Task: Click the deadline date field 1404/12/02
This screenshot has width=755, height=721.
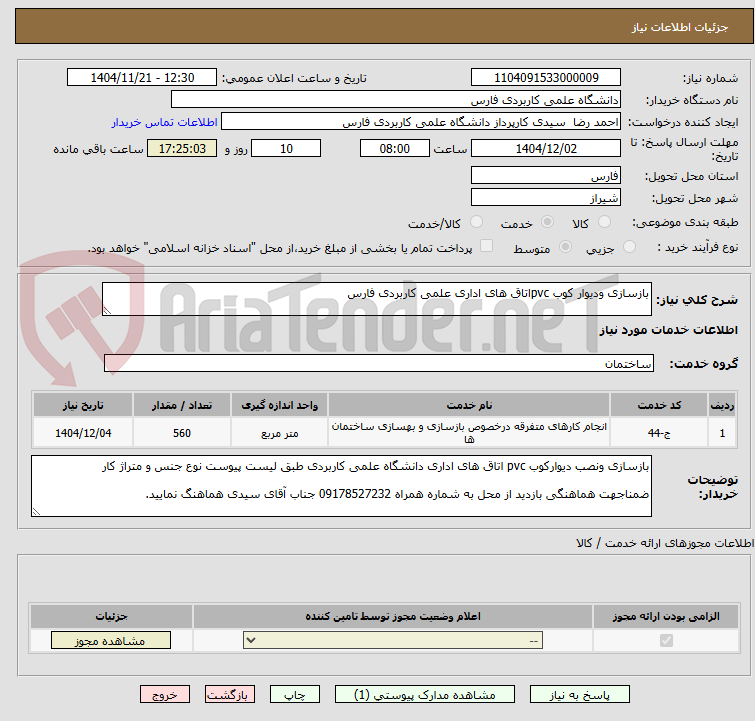Action: point(546,148)
